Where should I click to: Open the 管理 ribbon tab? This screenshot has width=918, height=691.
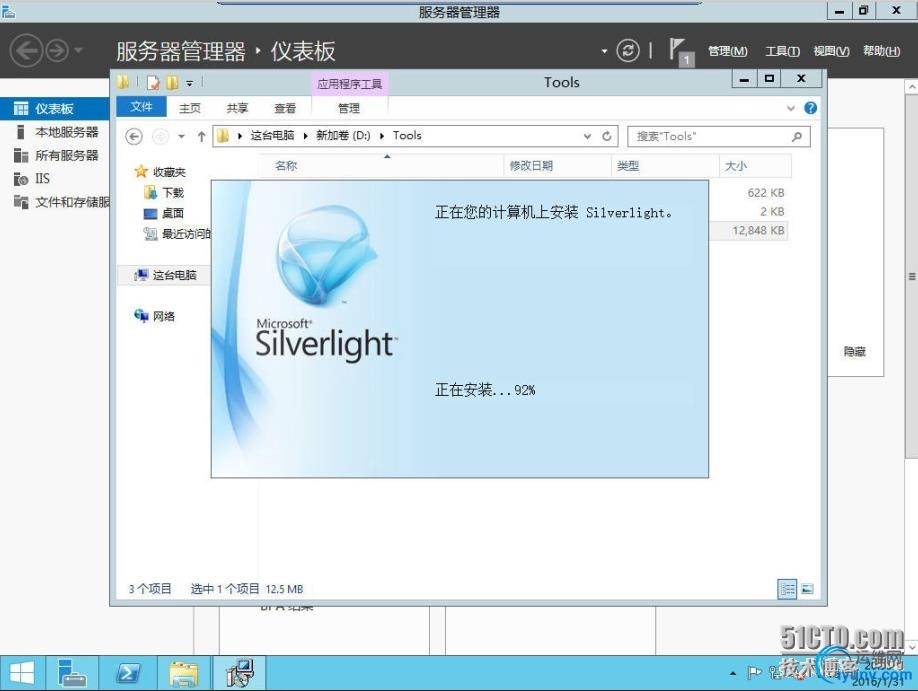tap(349, 108)
